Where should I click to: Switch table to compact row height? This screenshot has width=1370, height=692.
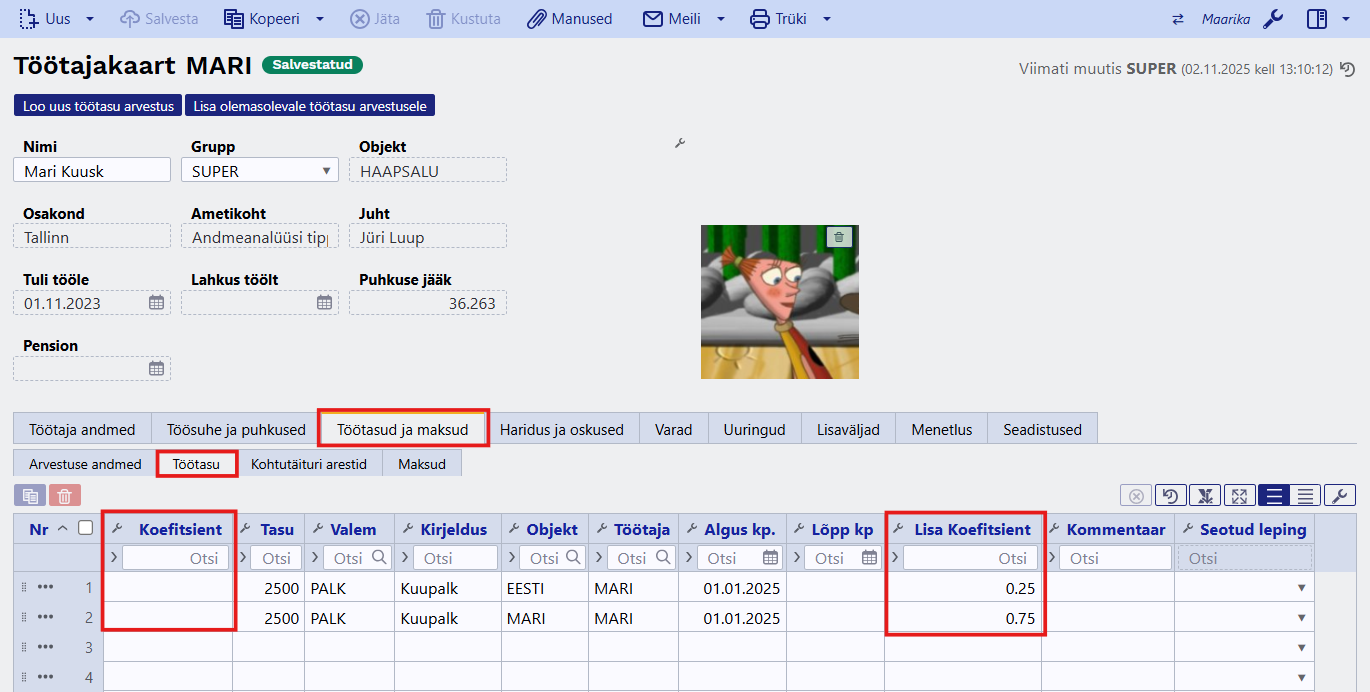(x=1305, y=496)
